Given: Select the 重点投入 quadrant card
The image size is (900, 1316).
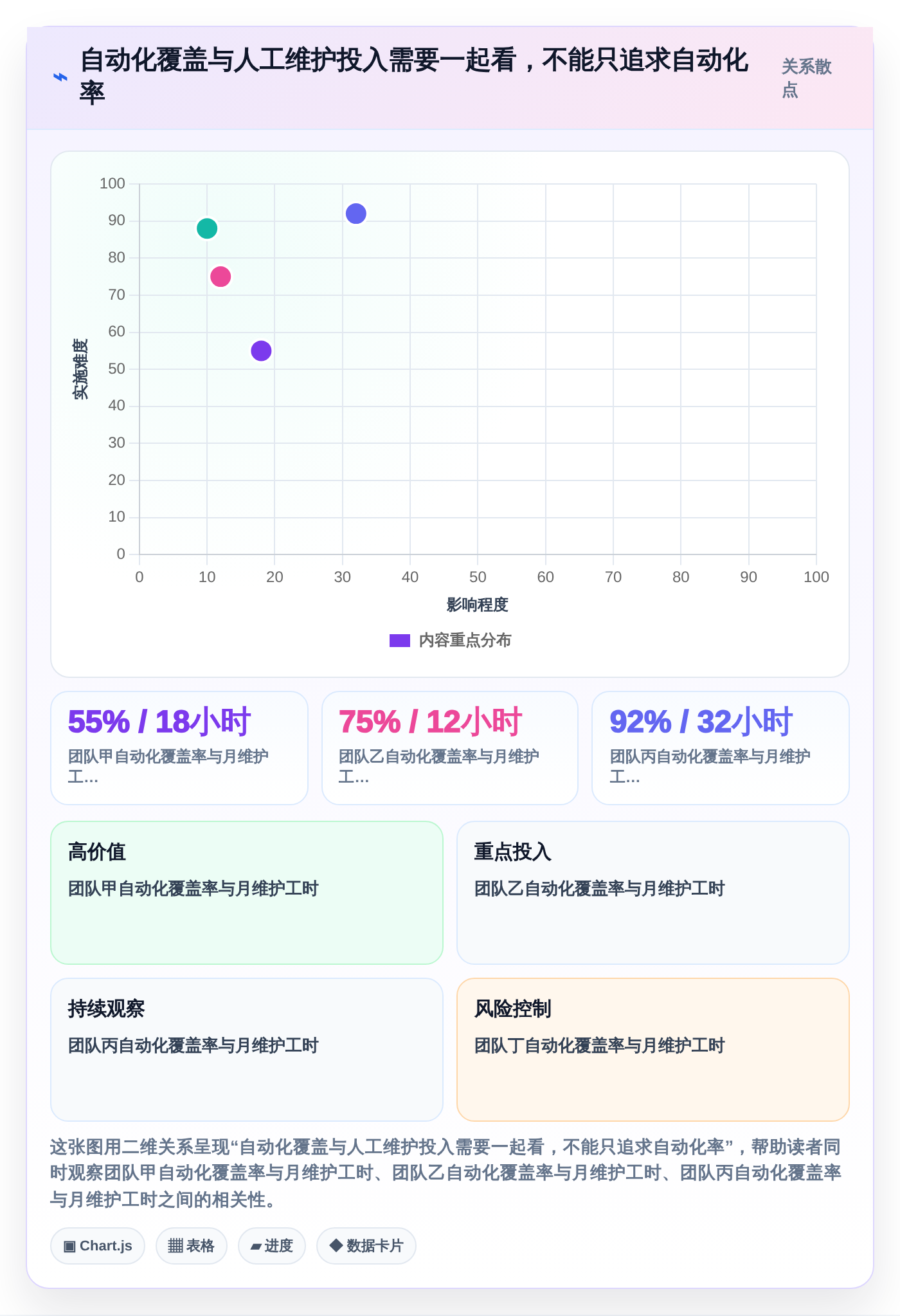Looking at the screenshot, I should click(653, 893).
